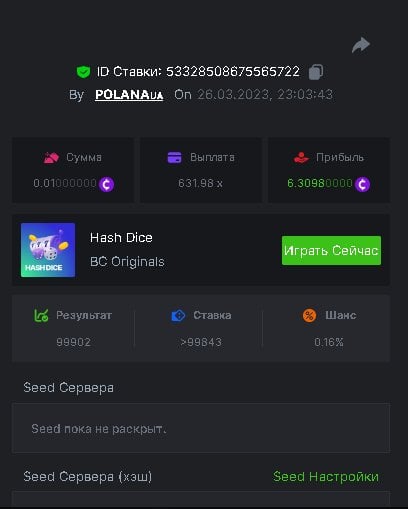Click the Seed Сервера field
Screen dimensions: 408x509
(201, 428)
